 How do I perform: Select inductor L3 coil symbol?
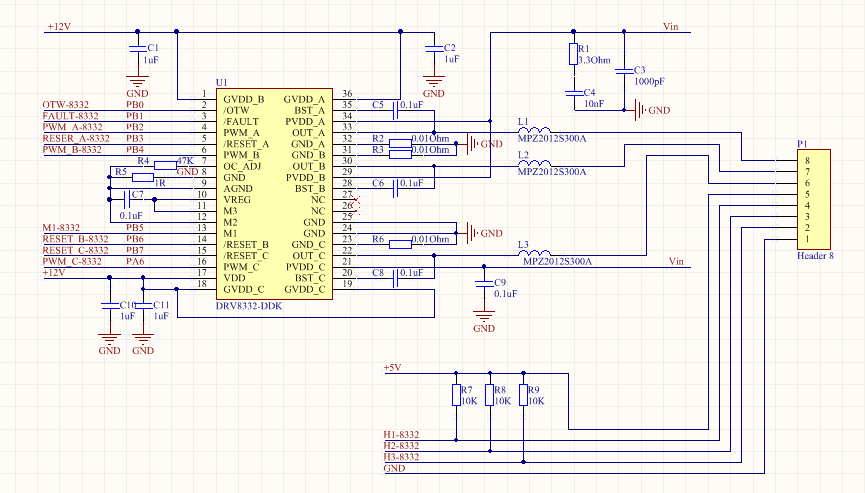pos(534,253)
